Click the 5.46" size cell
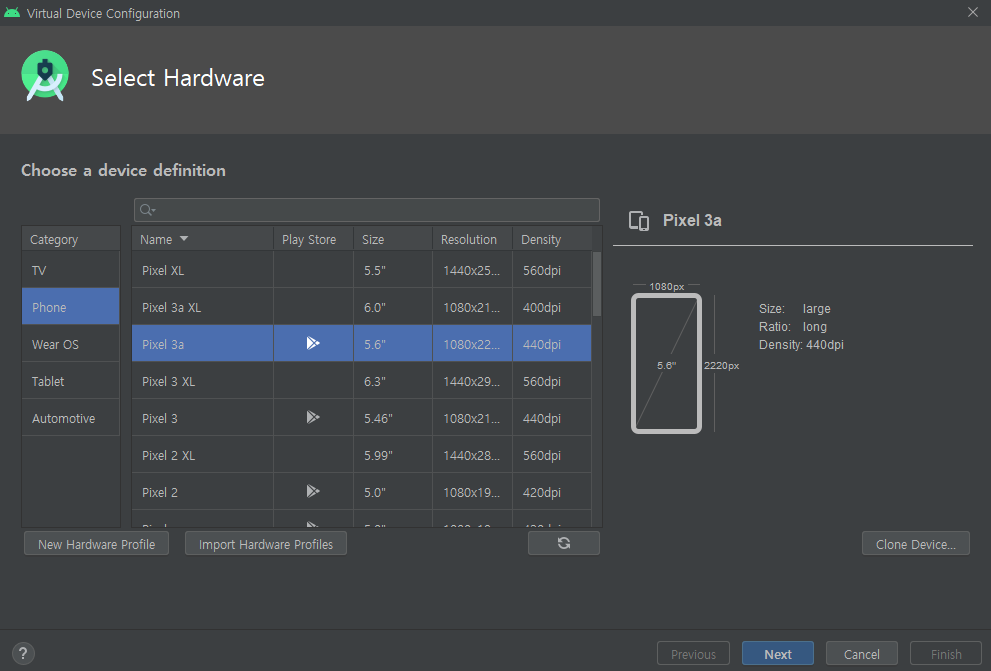This screenshot has width=991, height=671. [x=392, y=418]
